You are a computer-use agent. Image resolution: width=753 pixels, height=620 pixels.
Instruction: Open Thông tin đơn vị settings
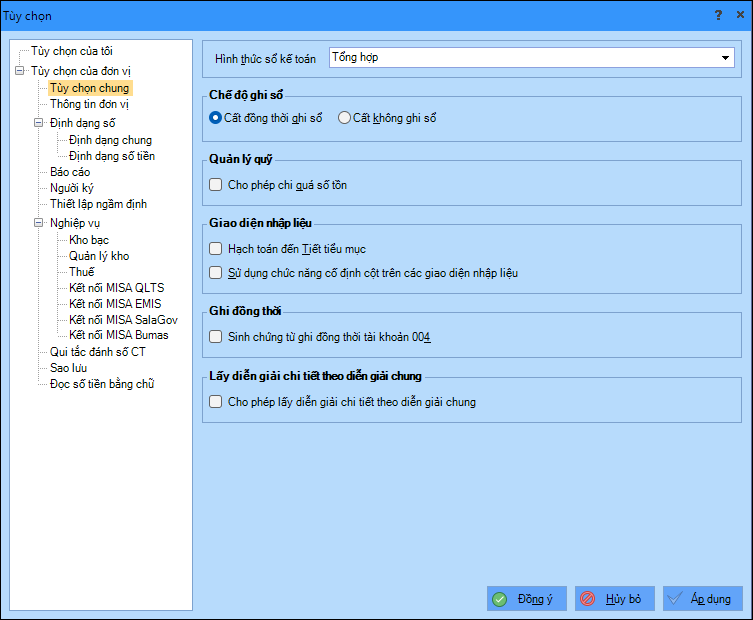[x=89, y=104]
